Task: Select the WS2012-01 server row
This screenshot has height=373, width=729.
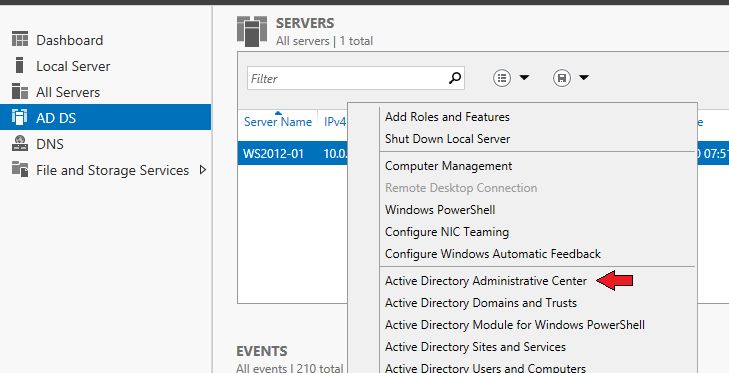Action: [293, 153]
